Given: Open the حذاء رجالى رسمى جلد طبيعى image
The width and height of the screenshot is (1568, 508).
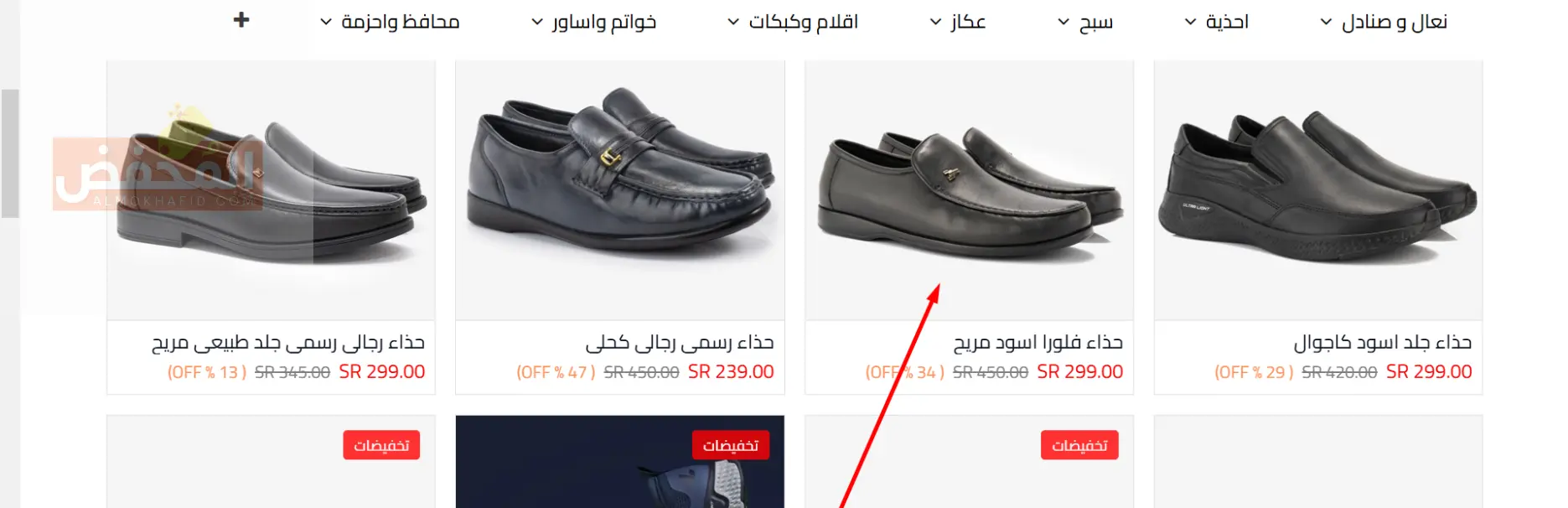Looking at the screenshot, I should coord(271,190).
